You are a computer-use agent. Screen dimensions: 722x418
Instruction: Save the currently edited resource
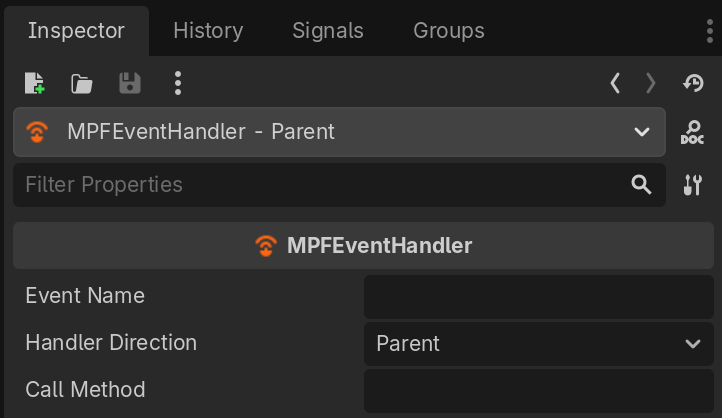click(129, 83)
